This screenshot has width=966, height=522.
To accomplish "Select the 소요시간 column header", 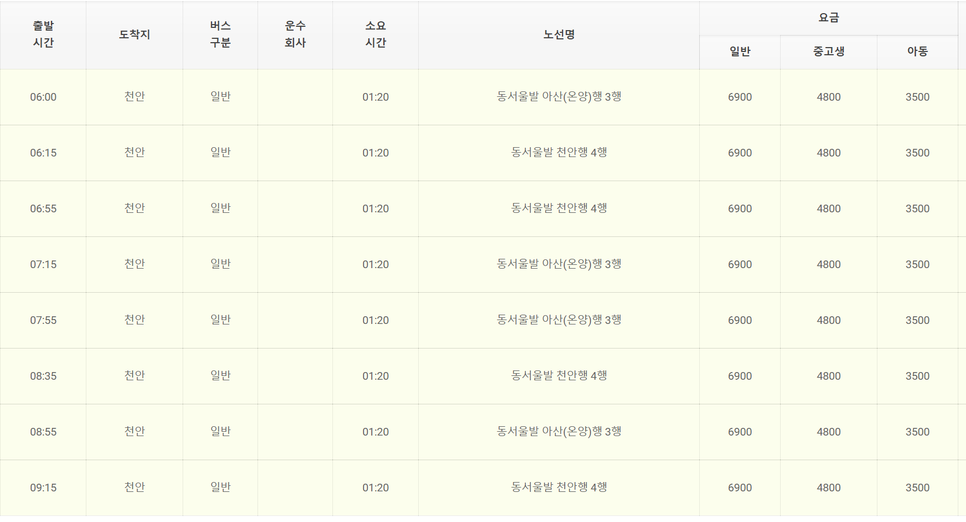I will pos(375,35).
